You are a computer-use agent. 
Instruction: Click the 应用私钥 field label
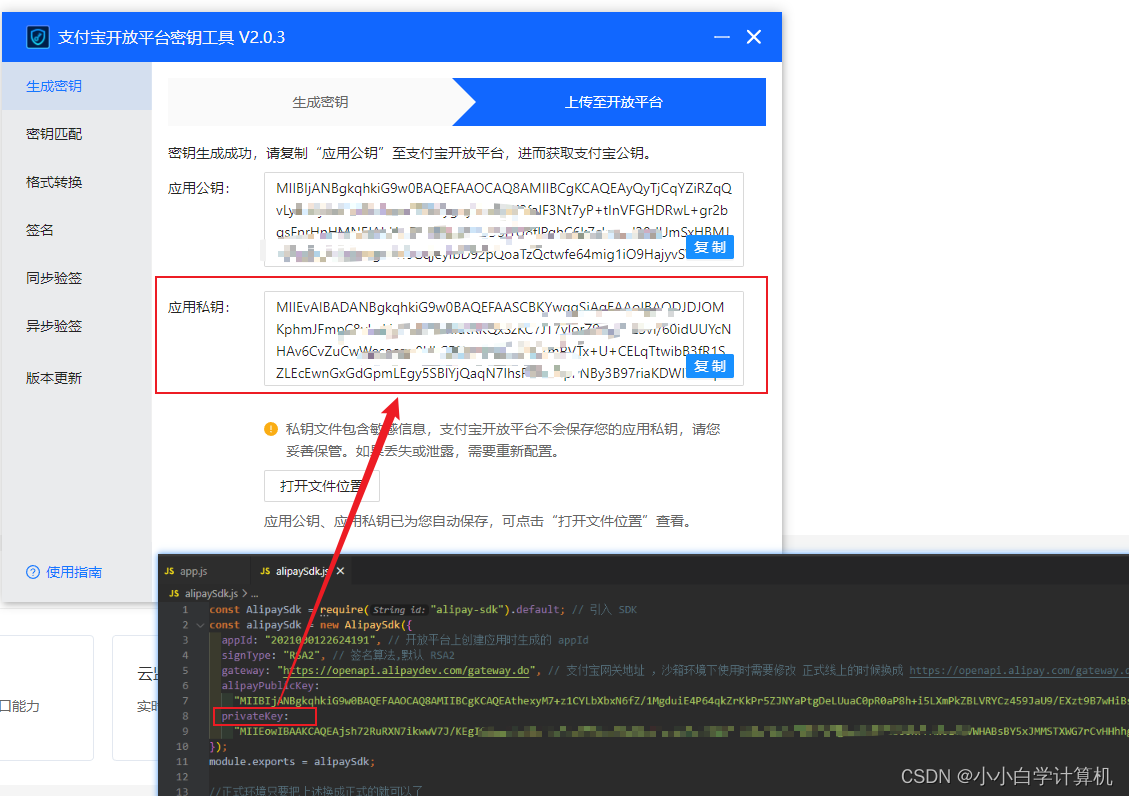click(199, 307)
